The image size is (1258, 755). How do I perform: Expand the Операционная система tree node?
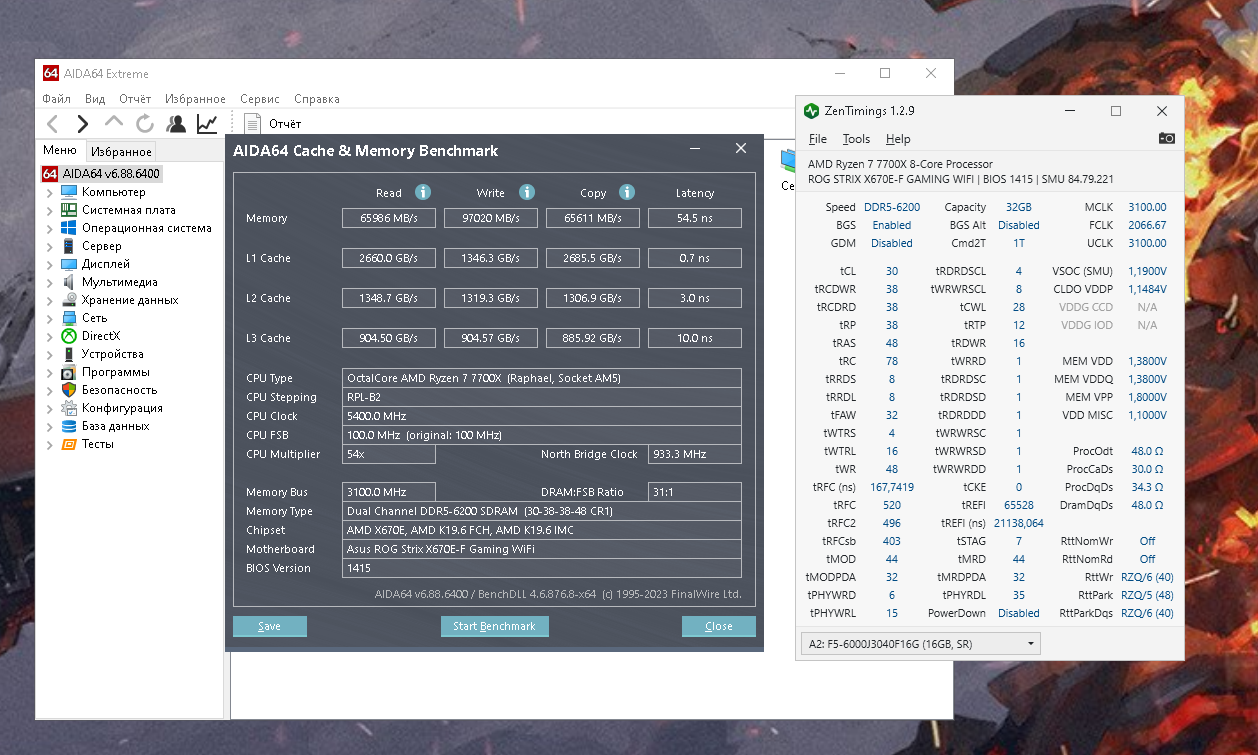tap(50, 228)
